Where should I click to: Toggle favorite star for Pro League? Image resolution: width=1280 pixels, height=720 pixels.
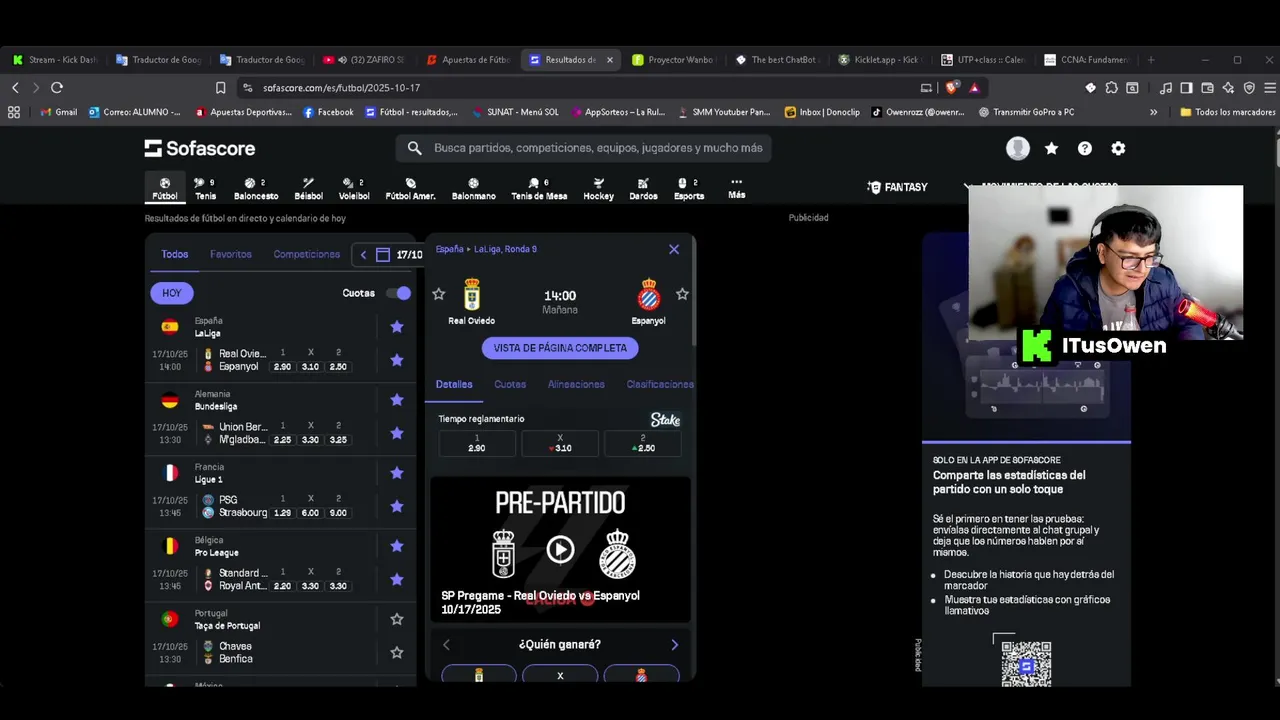397,546
